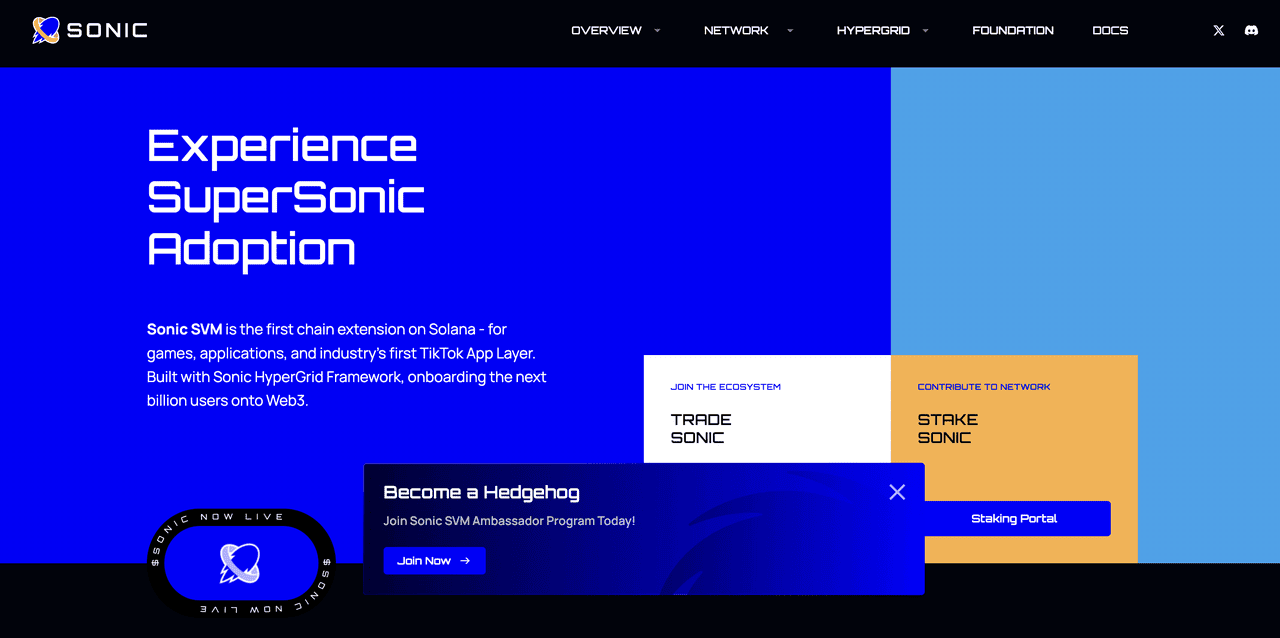
Task: Open the Network menu
Action: pos(736,31)
